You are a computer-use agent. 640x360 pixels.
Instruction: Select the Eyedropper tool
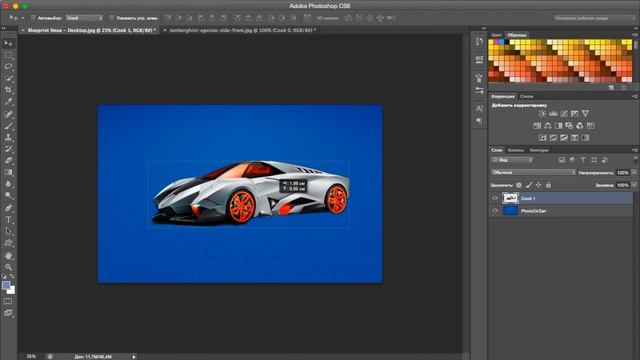coord(8,102)
